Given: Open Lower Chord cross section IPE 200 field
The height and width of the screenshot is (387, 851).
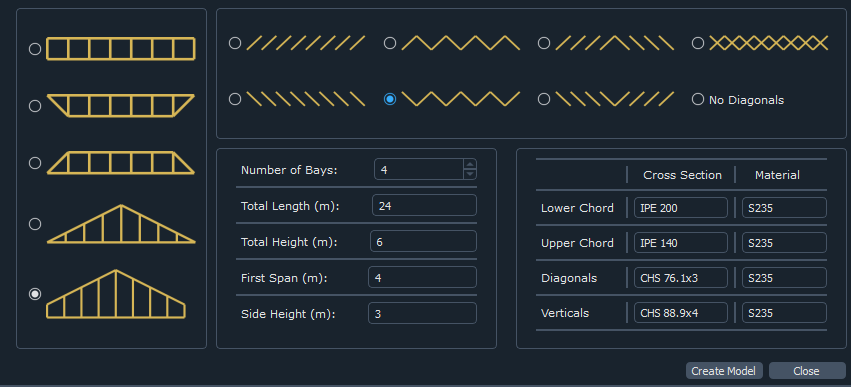Looking at the screenshot, I should pyautogui.click(x=681, y=208).
